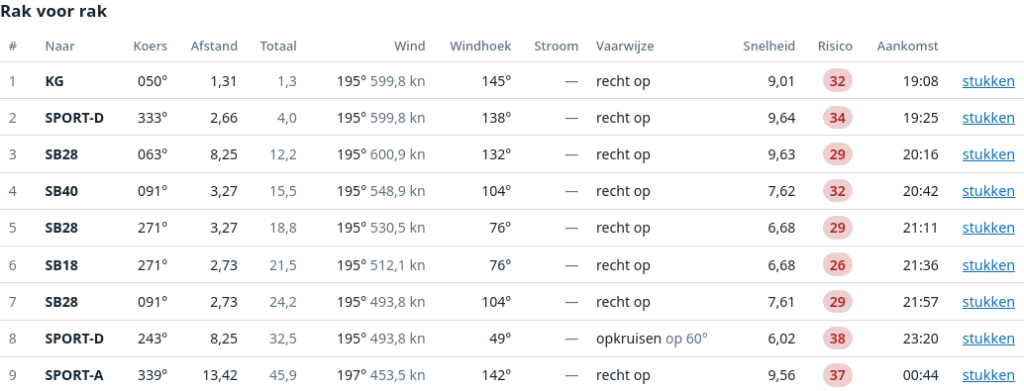Image resolution: width=1024 pixels, height=391 pixels.
Task: Click the Aankomst column header
Action: point(907,46)
